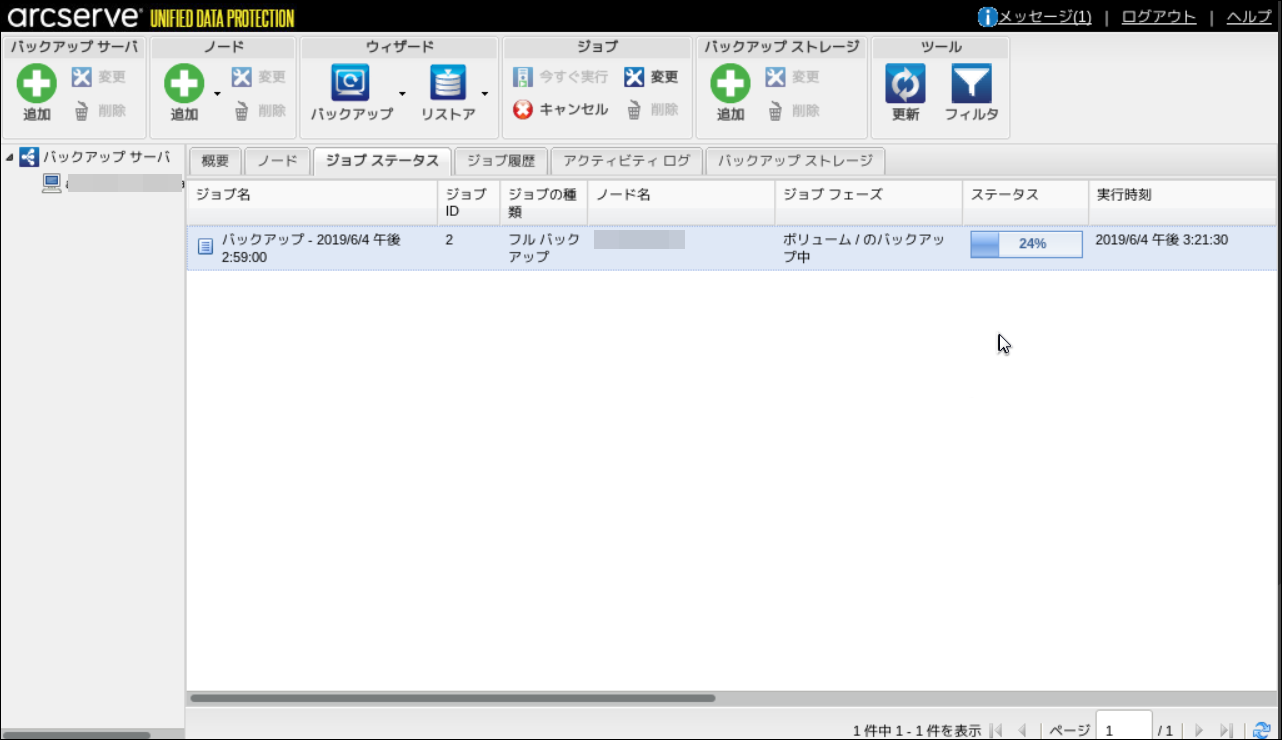The image size is (1282, 740).
Task: Launch the バックアップ wizard icon
Action: tap(350, 83)
